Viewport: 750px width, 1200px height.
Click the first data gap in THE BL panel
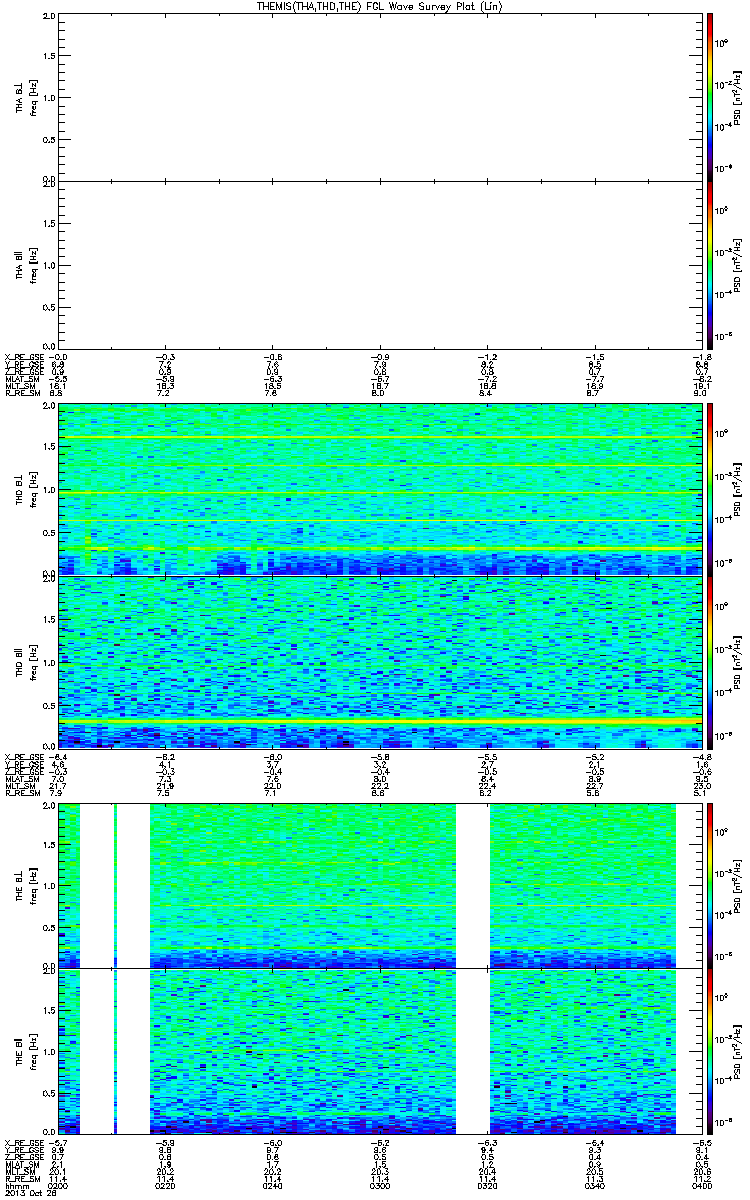[97, 885]
